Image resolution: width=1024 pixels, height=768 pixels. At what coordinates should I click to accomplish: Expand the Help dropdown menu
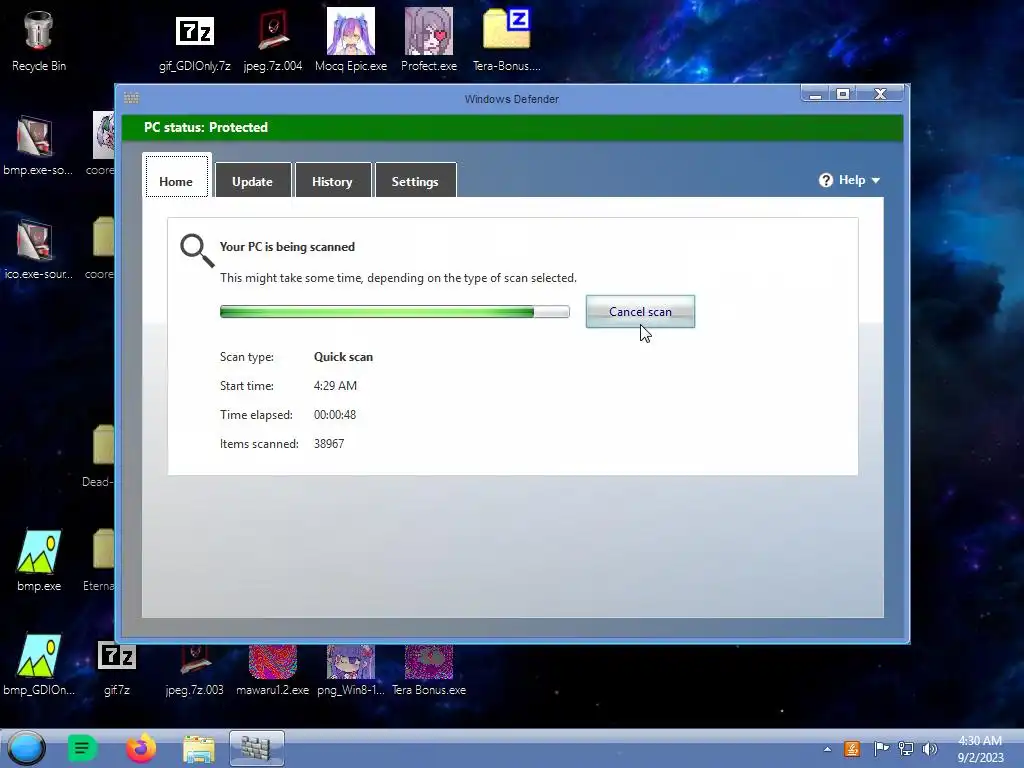pyautogui.click(x=850, y=180)
